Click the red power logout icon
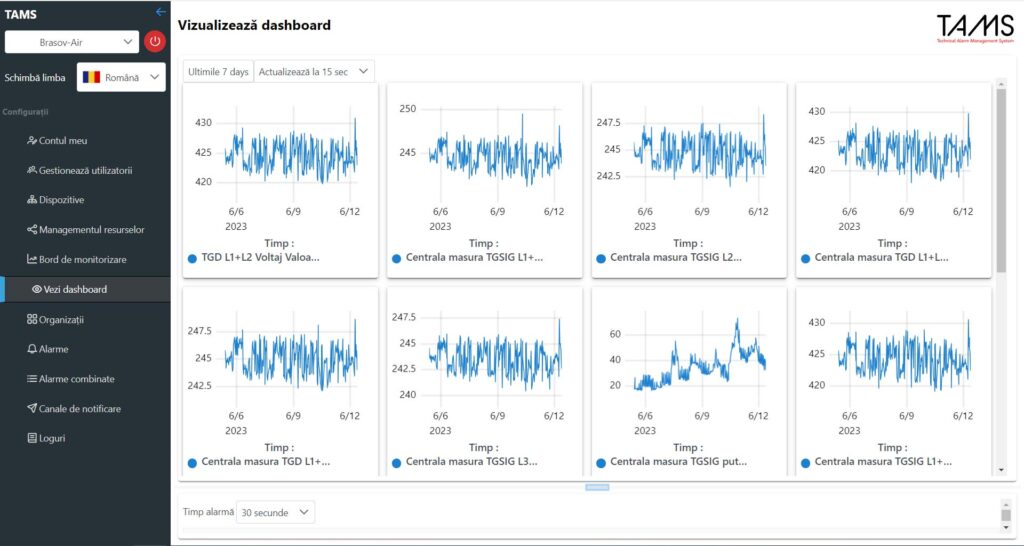Screen dimensions: 1024x546 pyautogui.click(x=155, y=42)
